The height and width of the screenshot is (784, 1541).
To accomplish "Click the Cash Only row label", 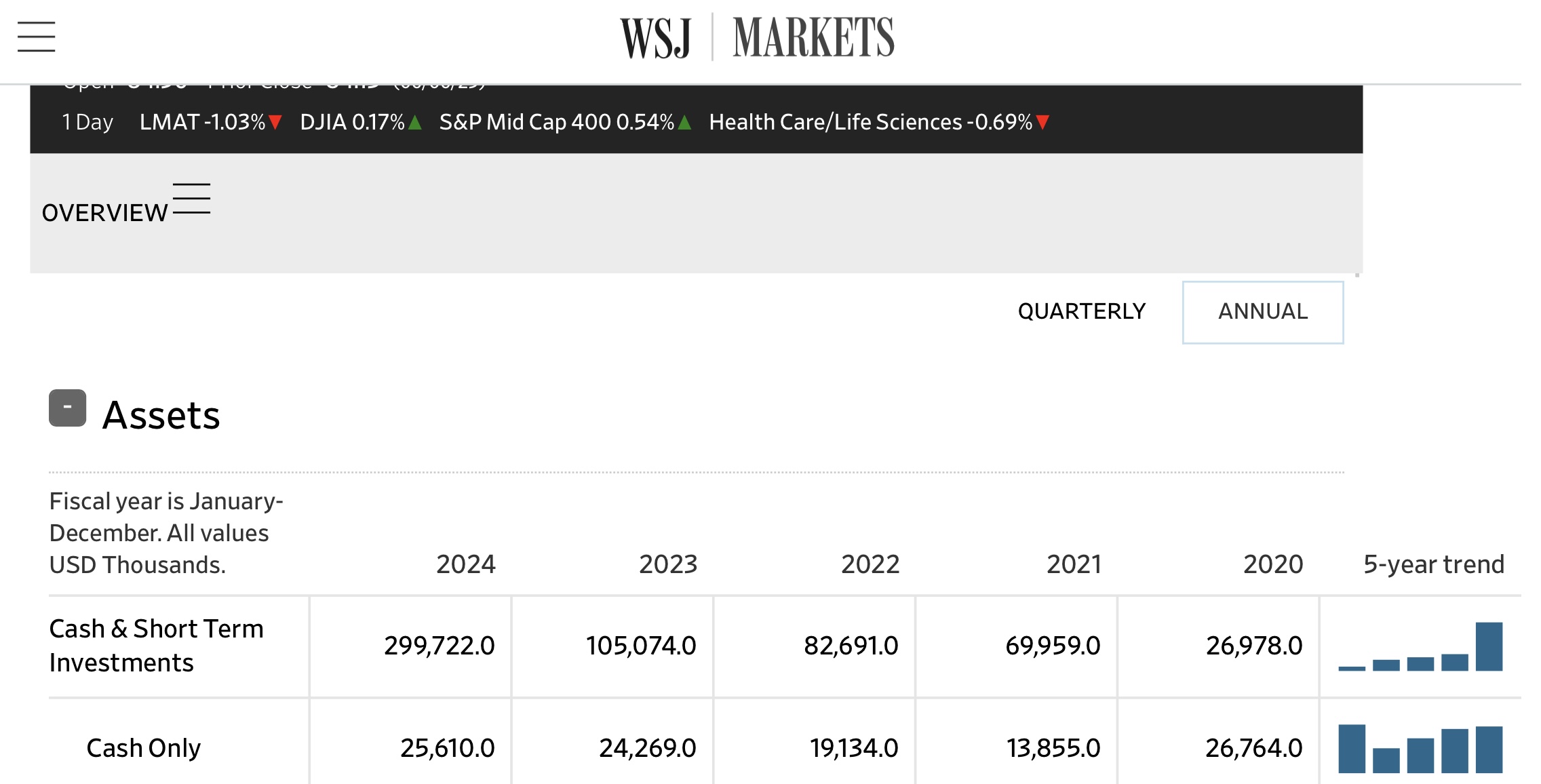I will tap(143, 748).
